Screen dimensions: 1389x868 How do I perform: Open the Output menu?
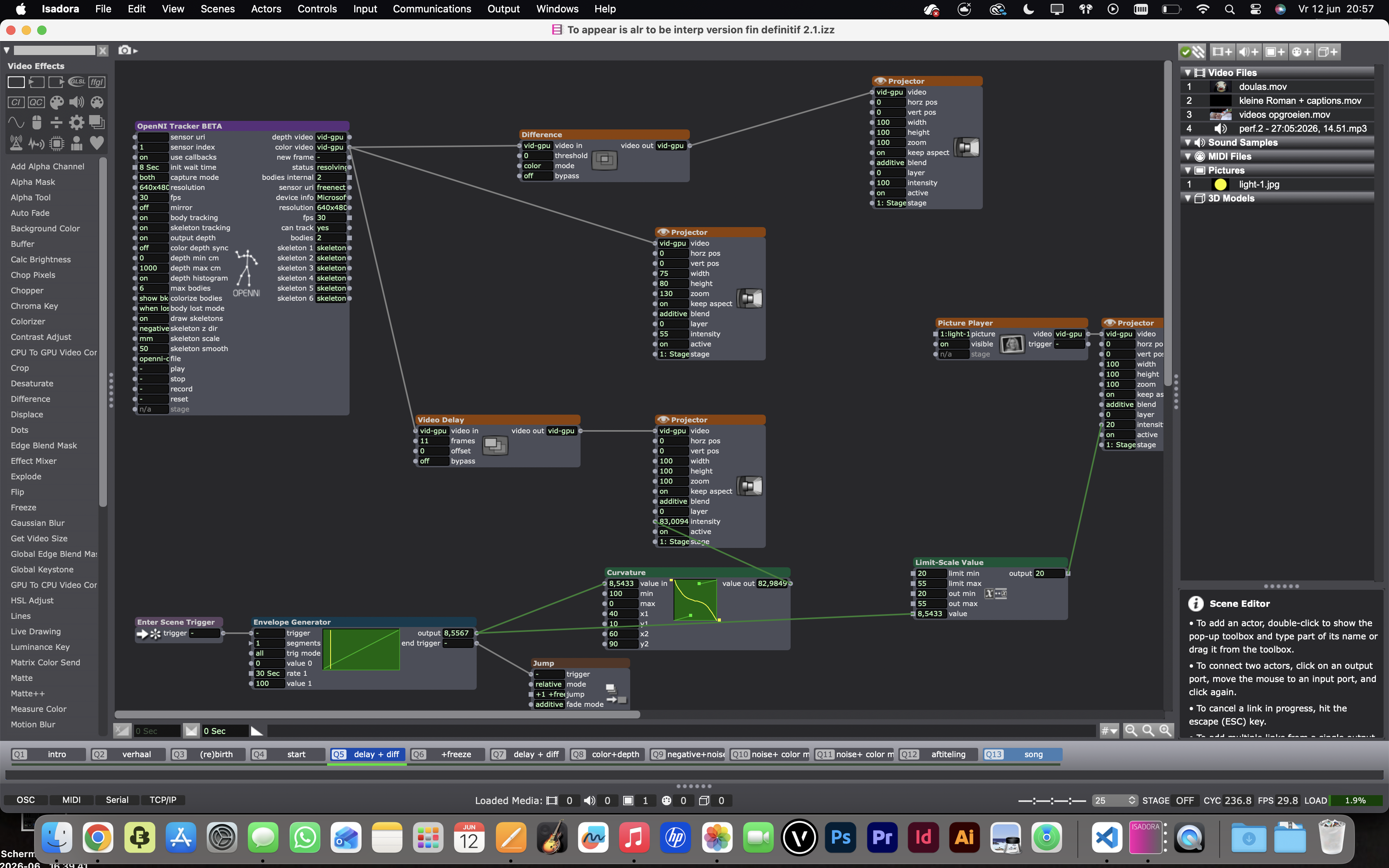coord(503,9)
